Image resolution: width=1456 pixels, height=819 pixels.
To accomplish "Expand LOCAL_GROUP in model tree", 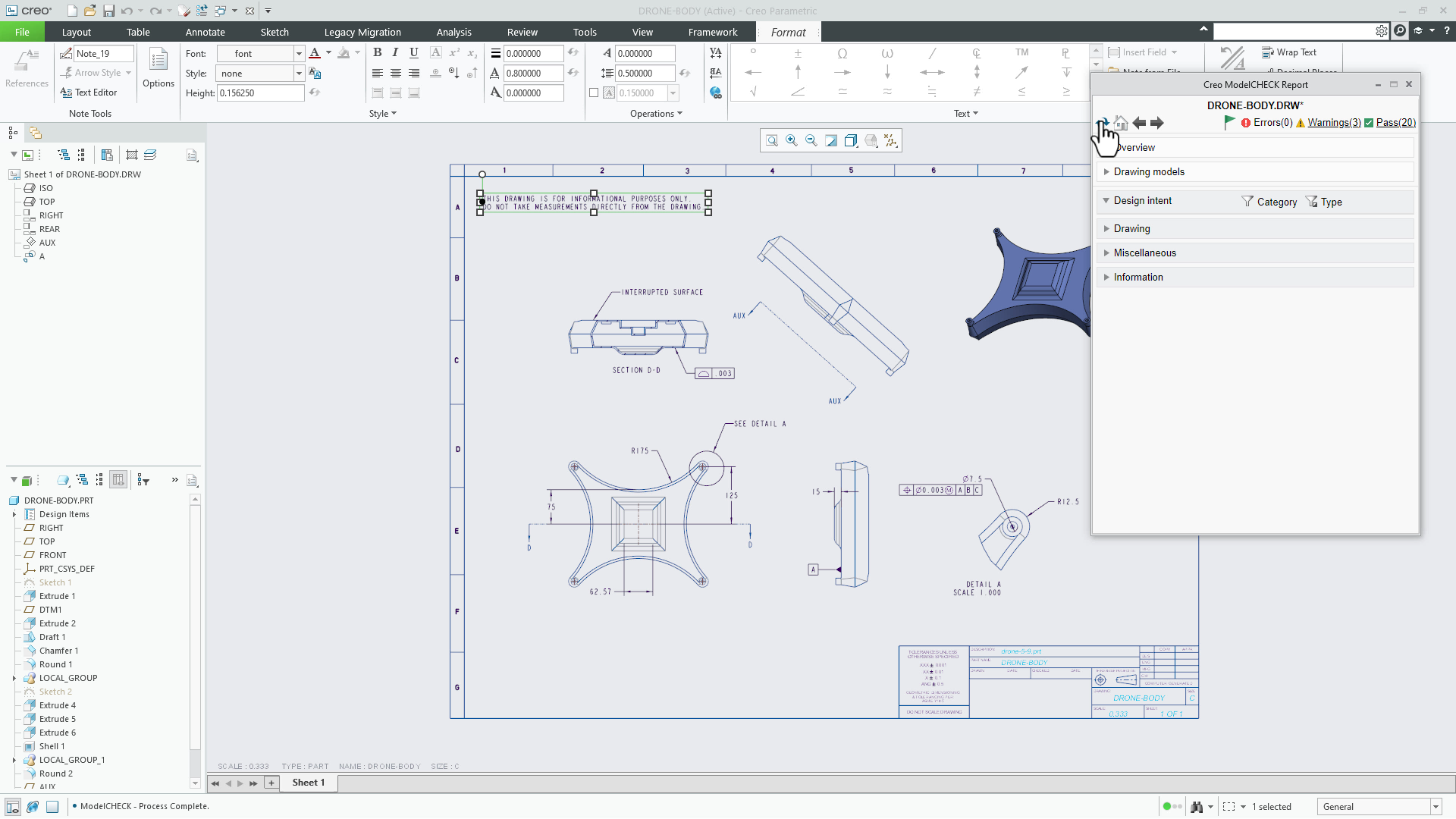I will pos(14,678).
